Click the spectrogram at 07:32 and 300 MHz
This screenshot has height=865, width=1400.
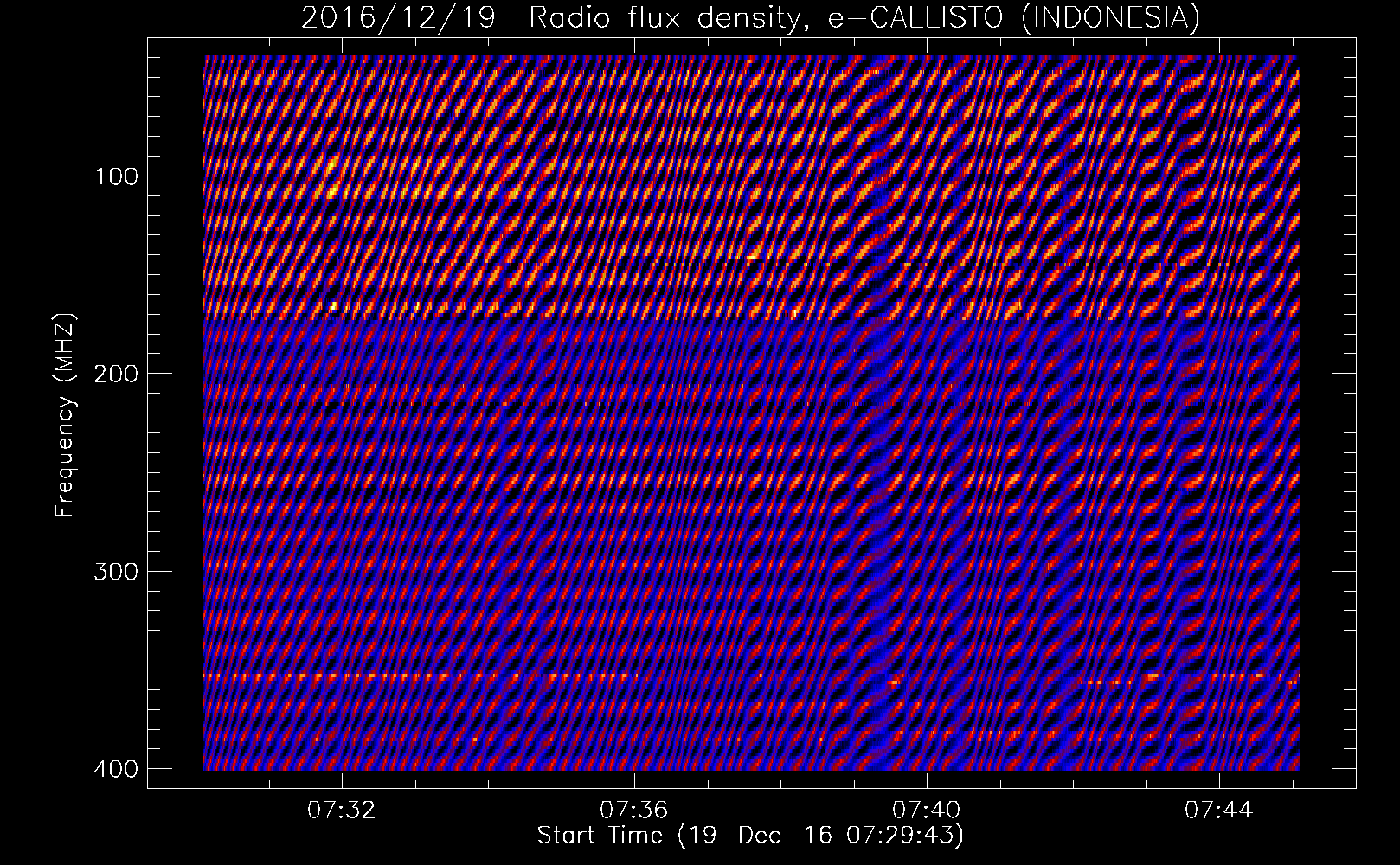[x=344, y=571]
